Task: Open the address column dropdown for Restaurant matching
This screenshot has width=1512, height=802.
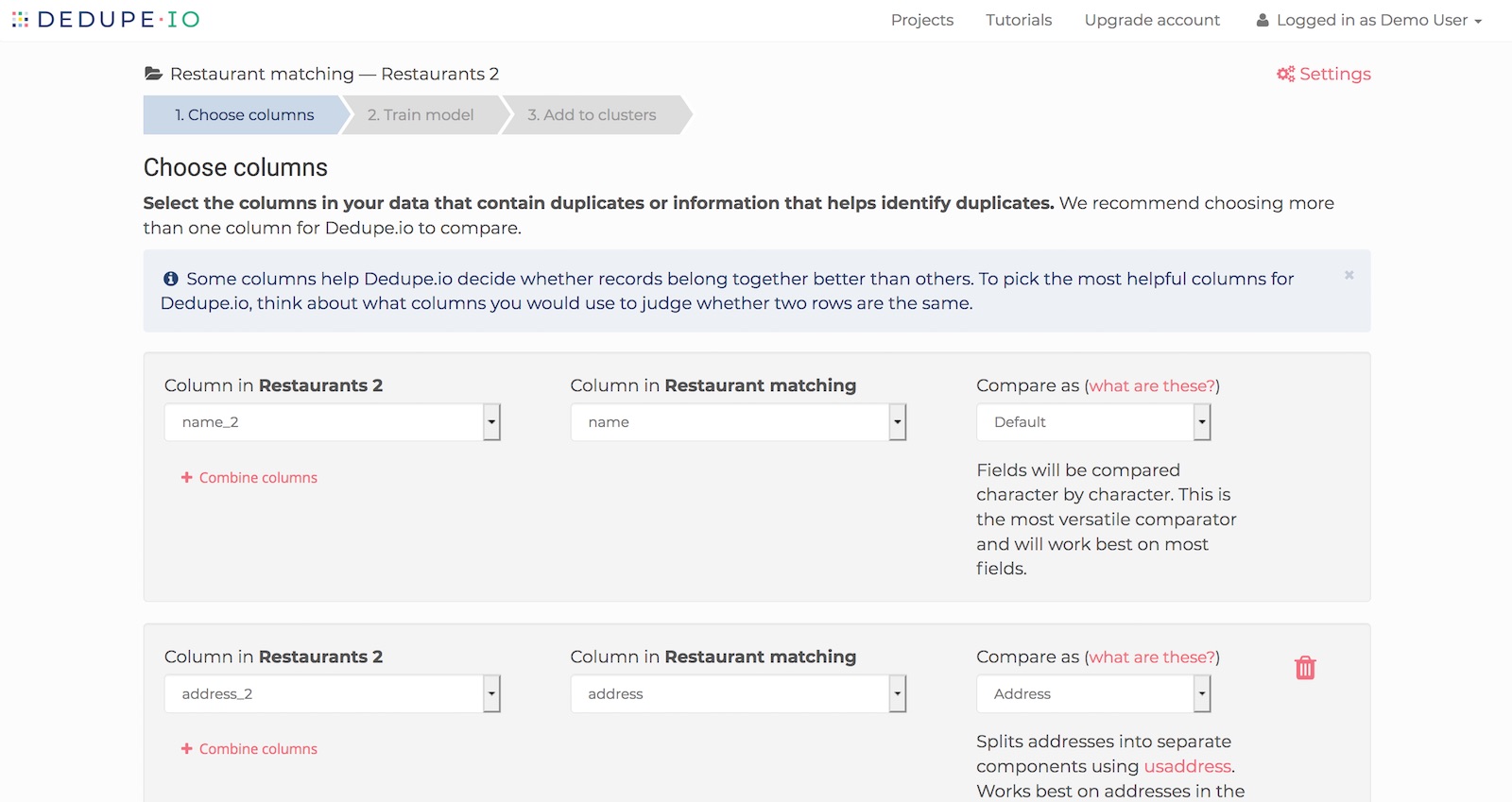Action: point(738,693)
